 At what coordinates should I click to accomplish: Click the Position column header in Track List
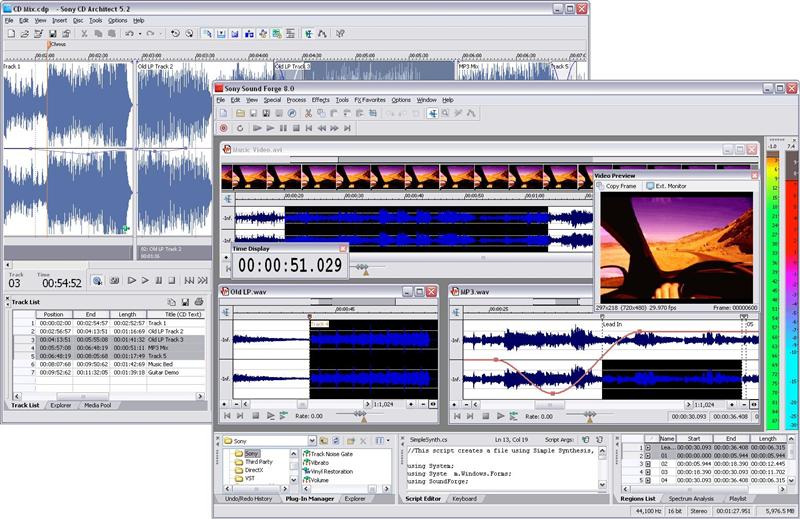click(54, 314)
